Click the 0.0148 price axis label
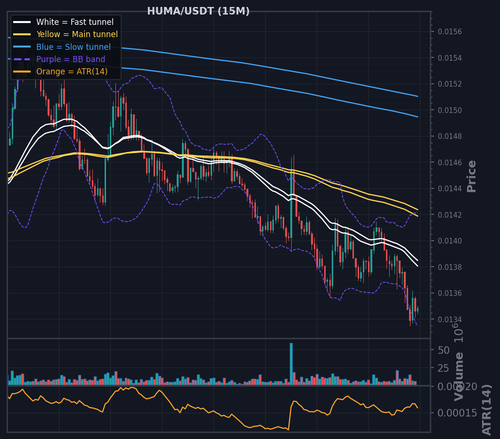 [450, 136]
